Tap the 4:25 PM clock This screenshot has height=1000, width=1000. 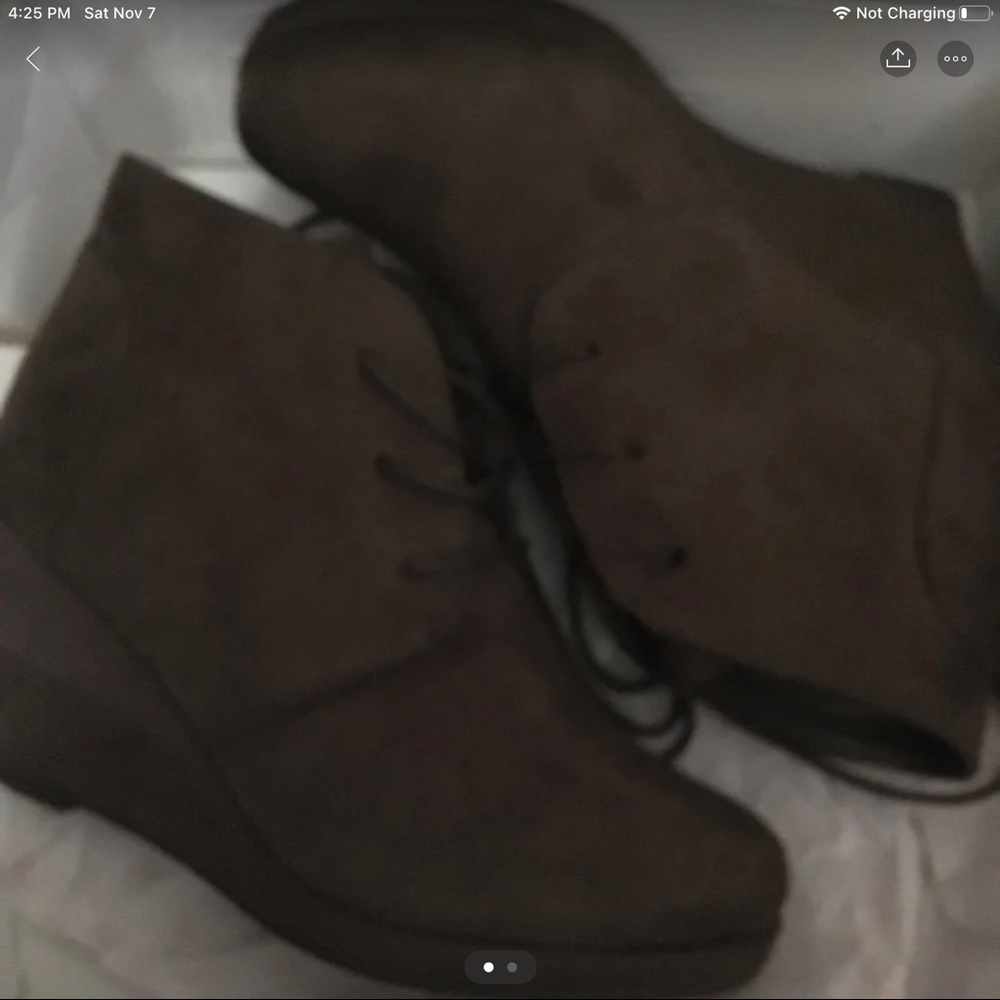[x=40, y=13]
